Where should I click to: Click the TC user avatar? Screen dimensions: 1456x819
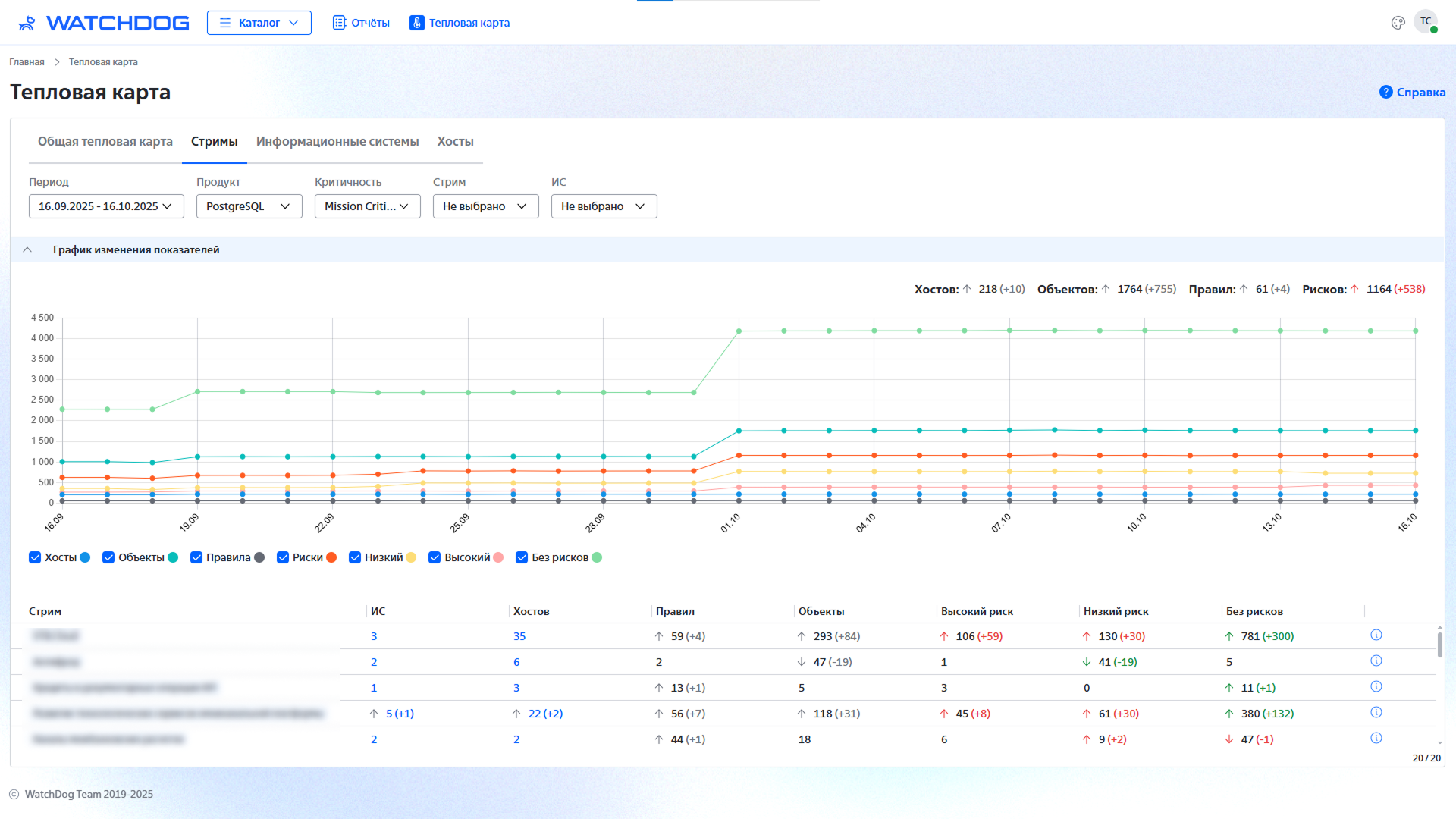(x=1426, y=21)
